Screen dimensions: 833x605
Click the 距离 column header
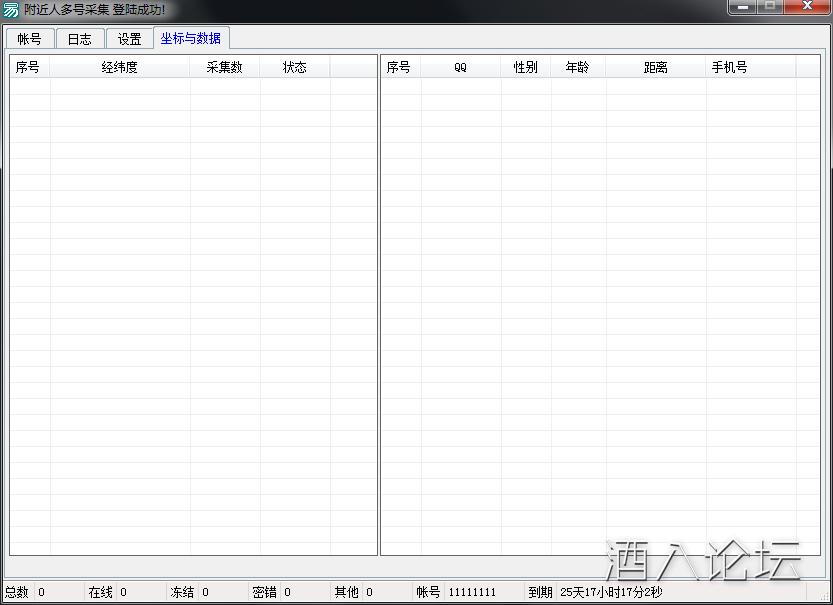(655, 68)
